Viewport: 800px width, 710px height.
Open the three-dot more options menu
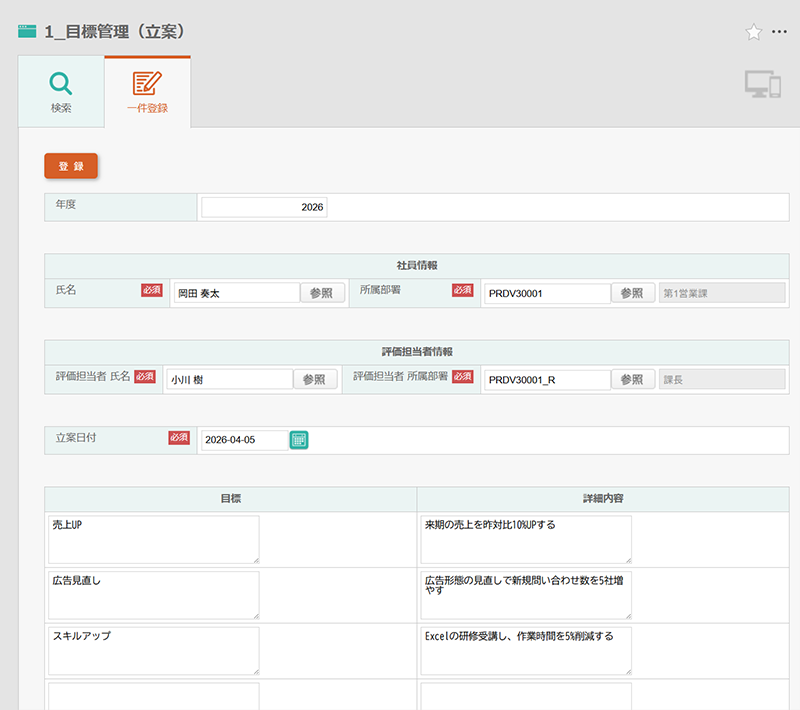coord(780,32)
